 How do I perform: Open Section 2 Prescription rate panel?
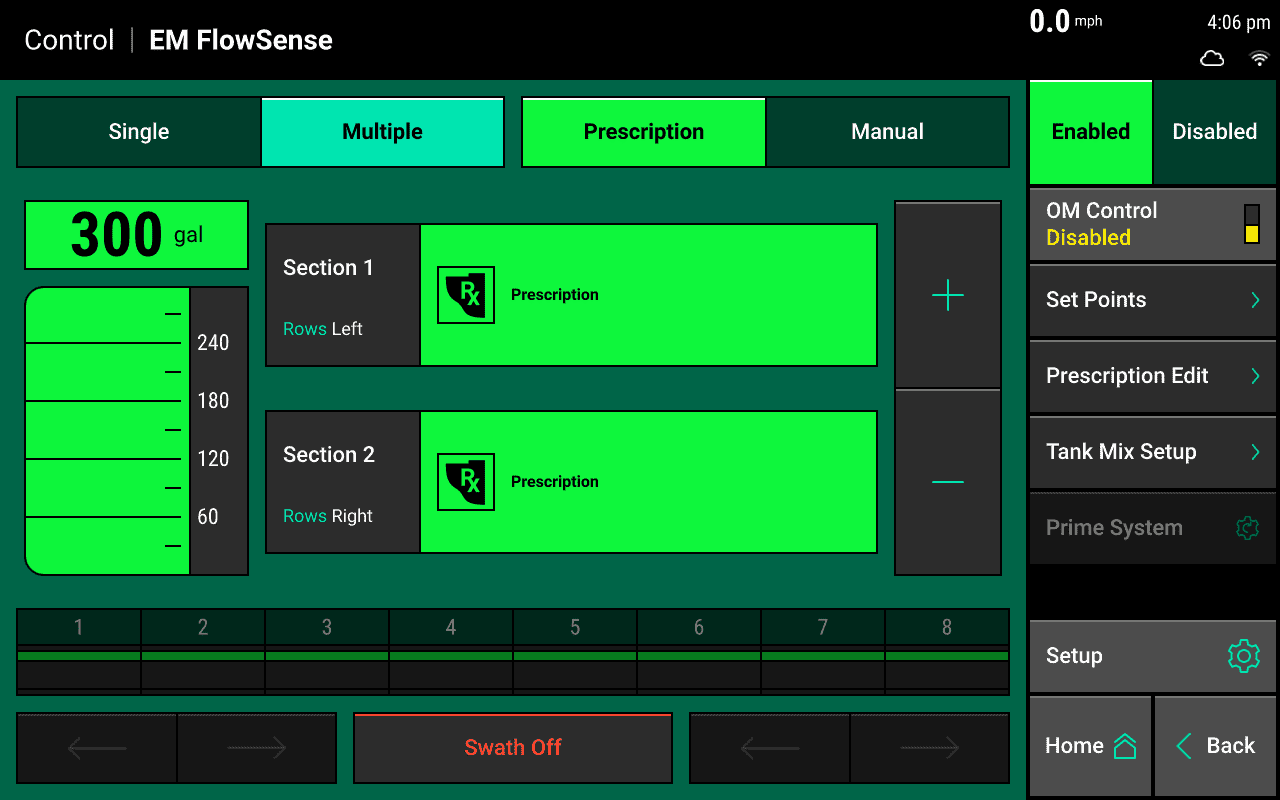click(648, 482)
